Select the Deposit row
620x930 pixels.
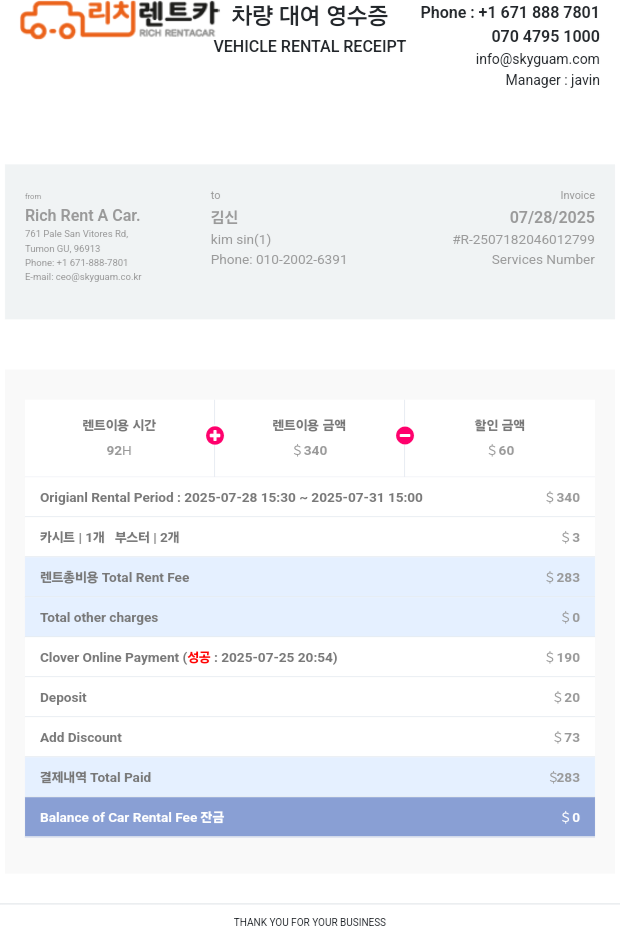pos(310,697)
